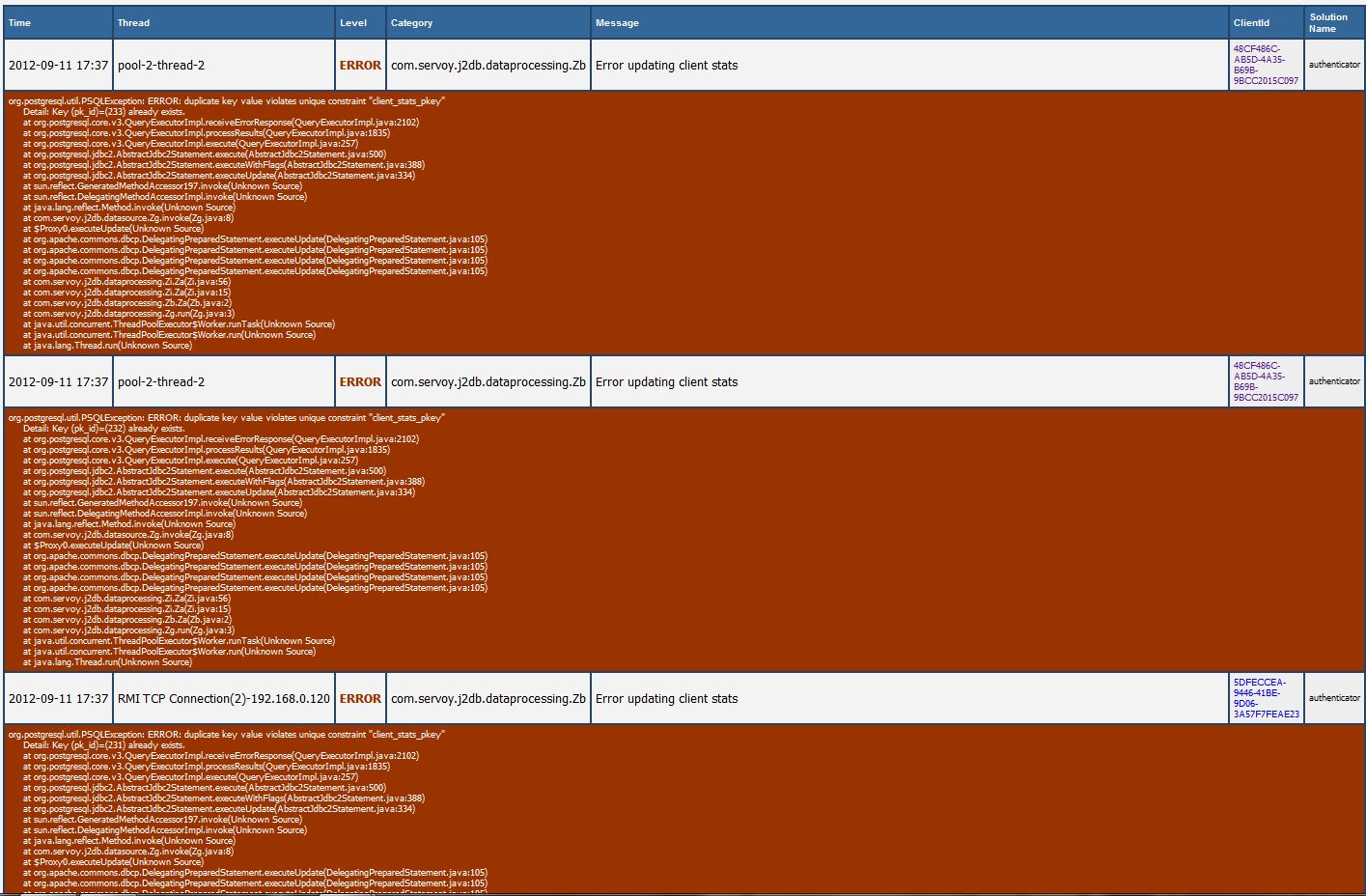This screenshot has width=1366, height=896.
Task: Select 'Error updating client stats' in the RMI TCP row
Action: (x=666, y=698)
